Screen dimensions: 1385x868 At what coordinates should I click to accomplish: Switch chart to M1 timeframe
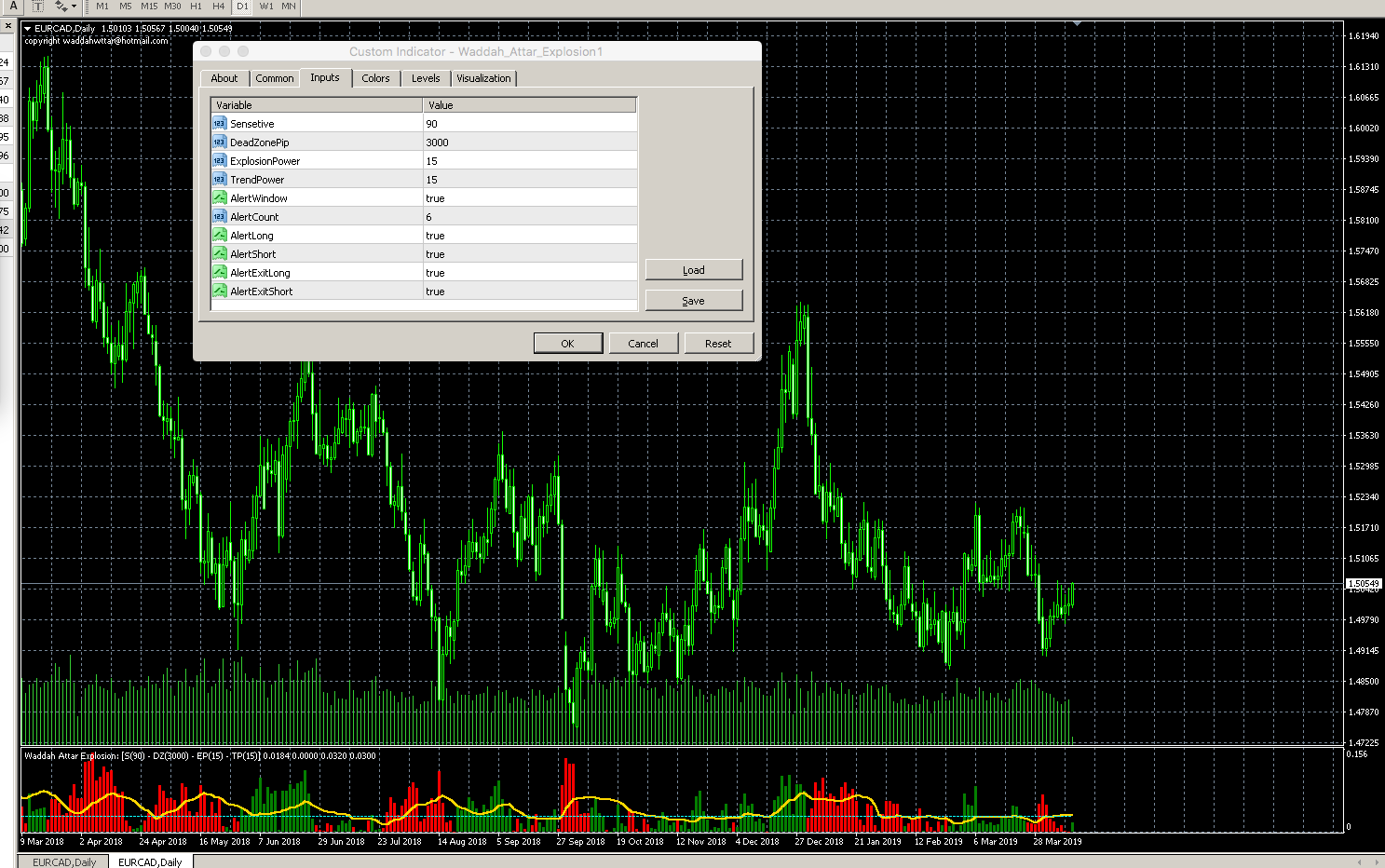tap(102, 7)
